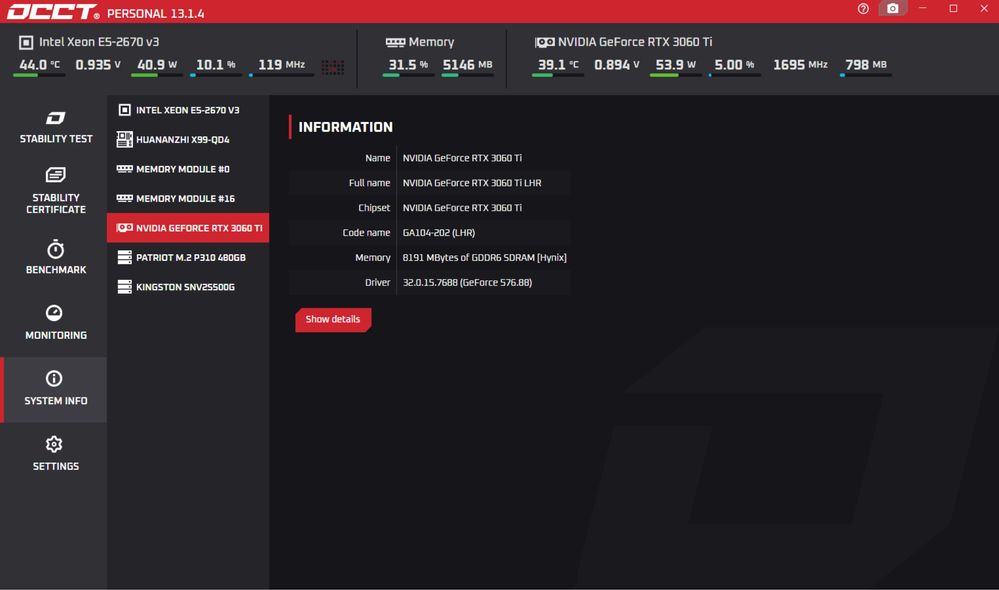
Task: Click the GPU power 53.9 W reading
Action: 675,65
